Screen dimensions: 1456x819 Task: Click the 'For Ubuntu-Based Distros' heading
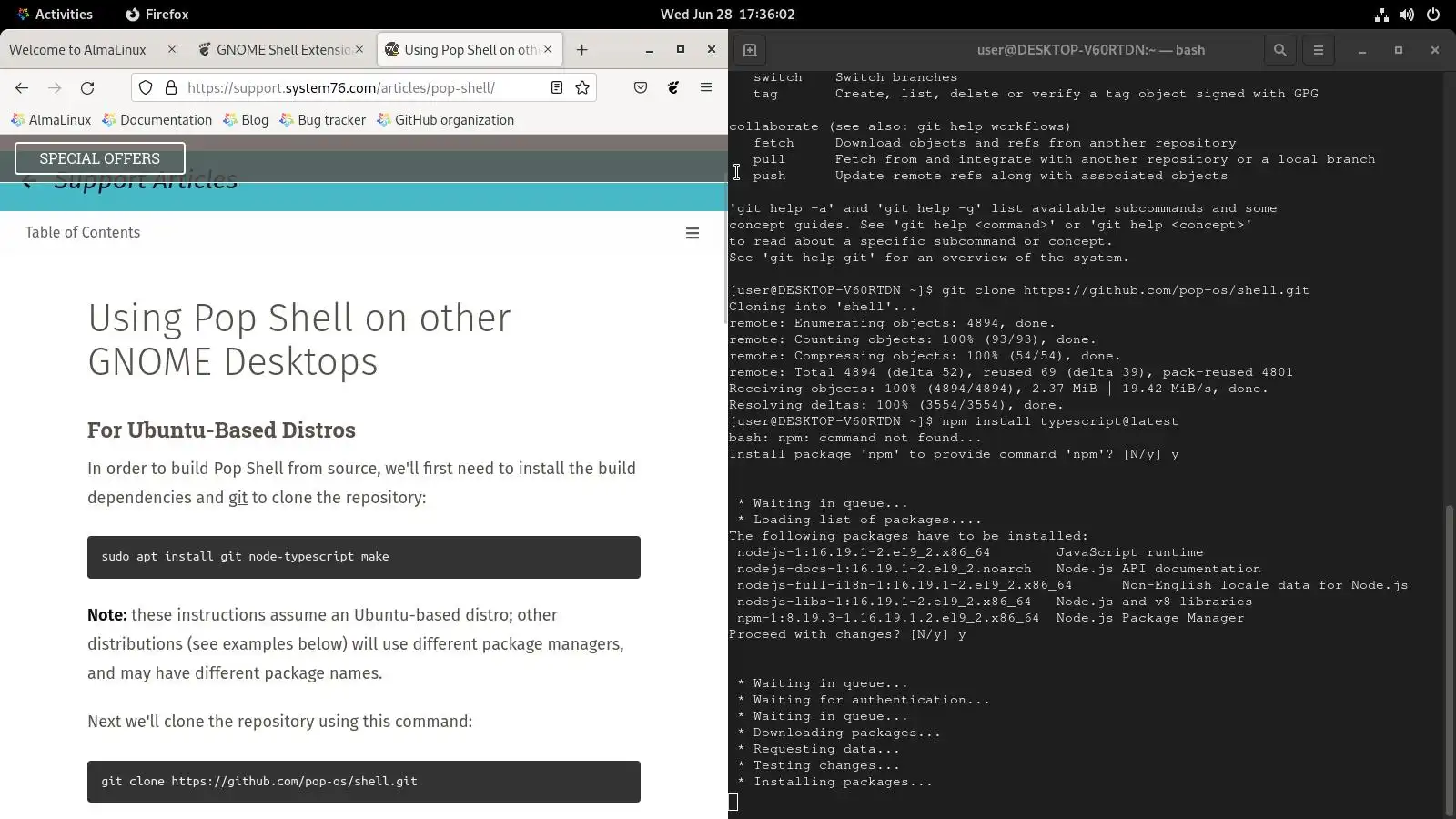click(221, 430)
